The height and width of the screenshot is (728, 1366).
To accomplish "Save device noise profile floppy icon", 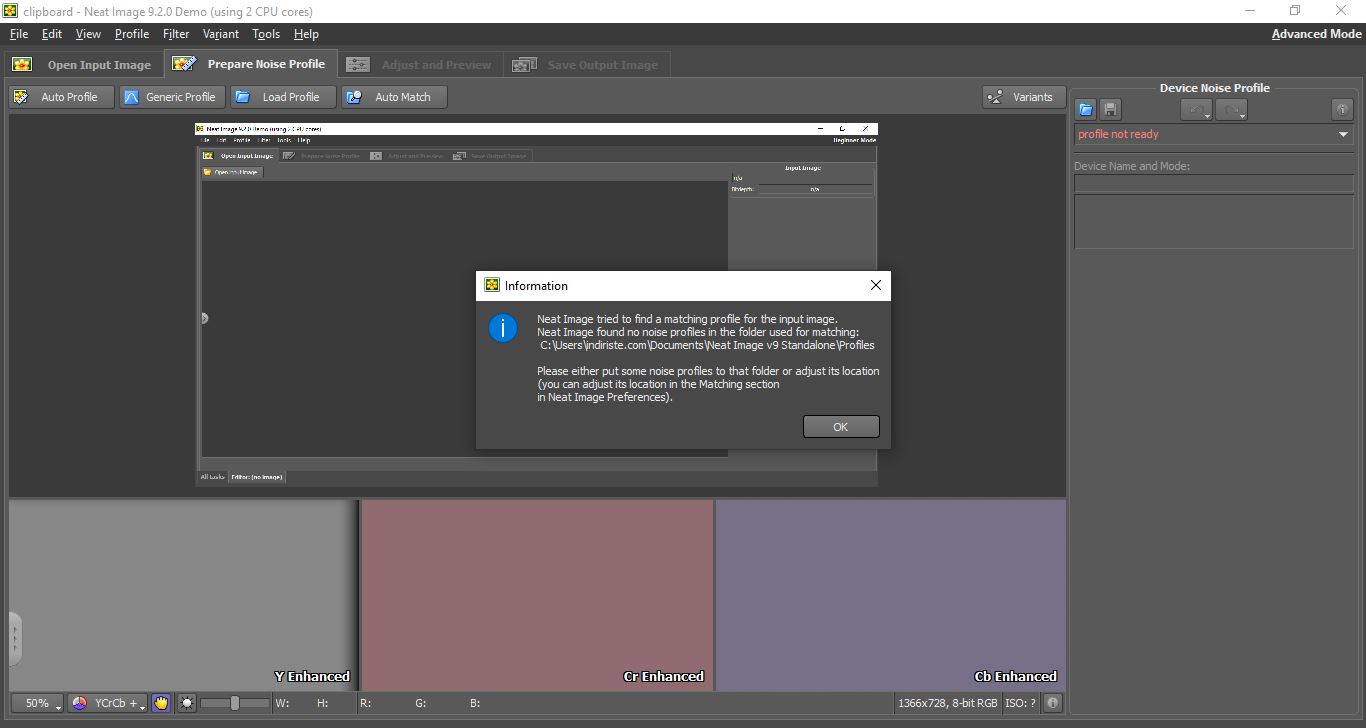I will [x=1110, y=109].
